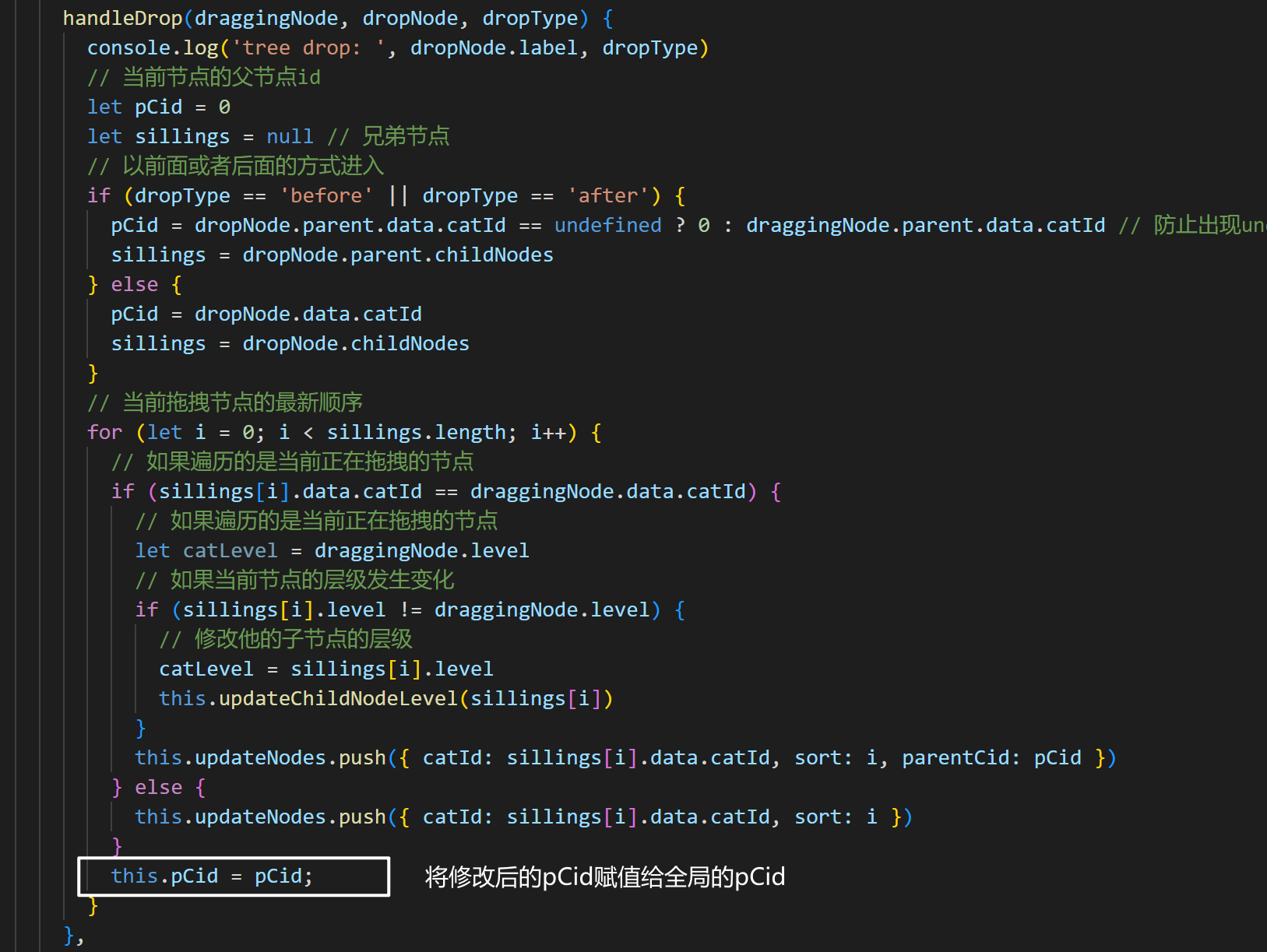Screen dimensions: 1267x952
Task: Click the comment '当前节点的父节点id'
Action: pyautogui.click(x=204, y=77)
